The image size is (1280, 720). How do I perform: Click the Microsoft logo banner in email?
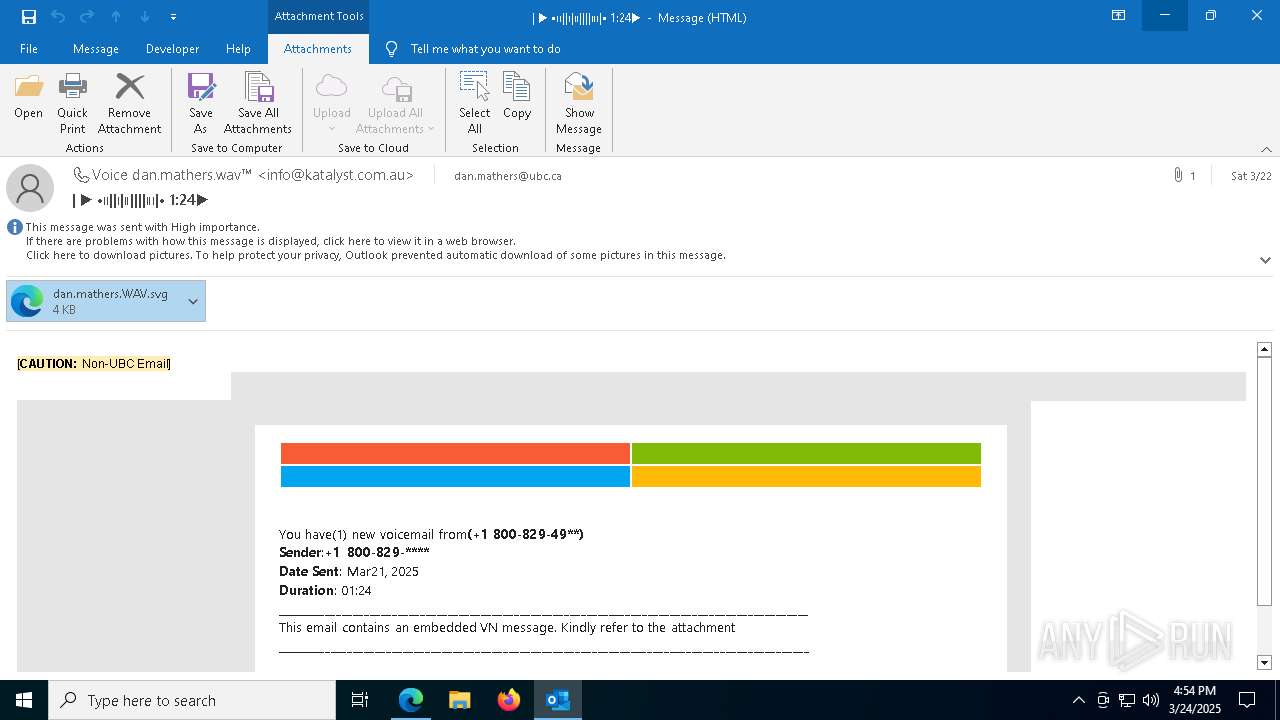click(630, 465)
